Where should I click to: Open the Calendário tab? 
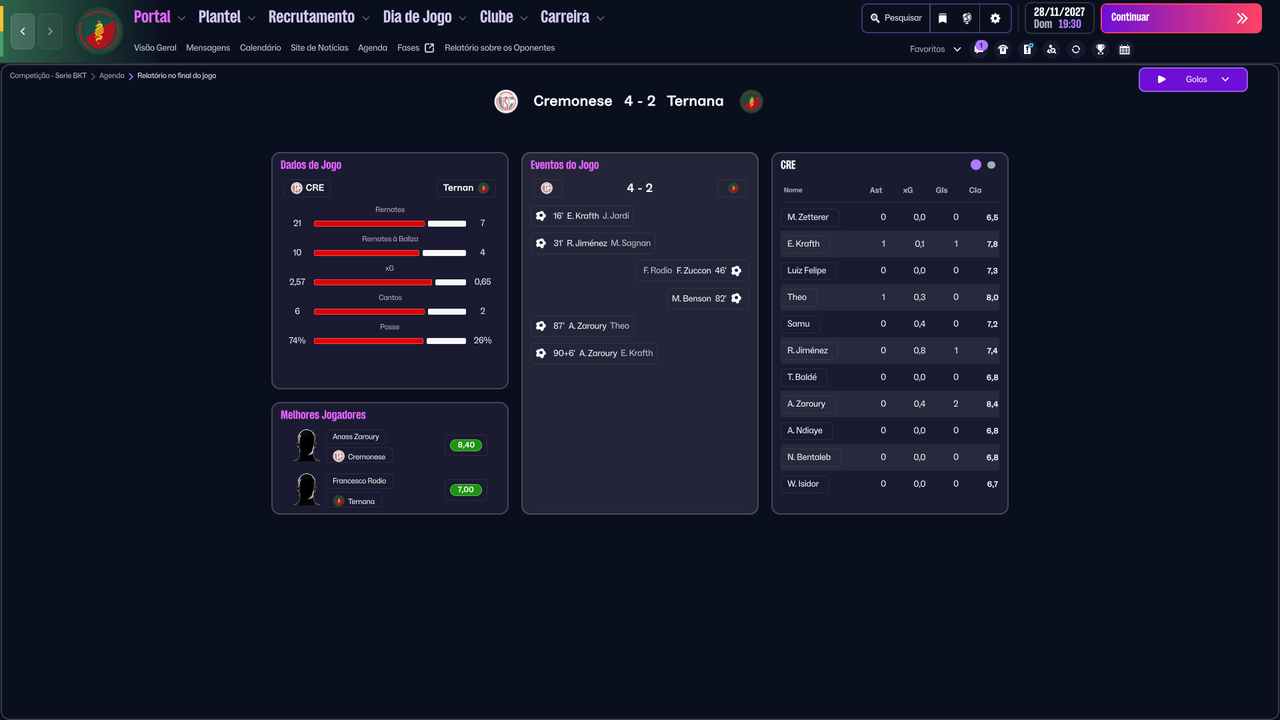pyautogui.click(x=260, y=48)
